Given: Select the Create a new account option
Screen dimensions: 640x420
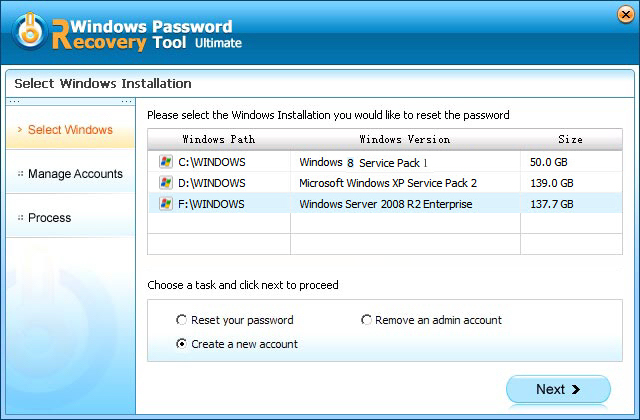Looking at the screenshot, I should [x=181, y=344].
